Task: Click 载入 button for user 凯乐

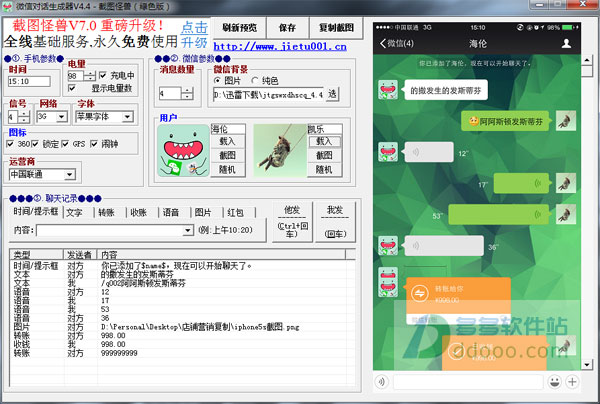Action: click(x=324, y=142)
